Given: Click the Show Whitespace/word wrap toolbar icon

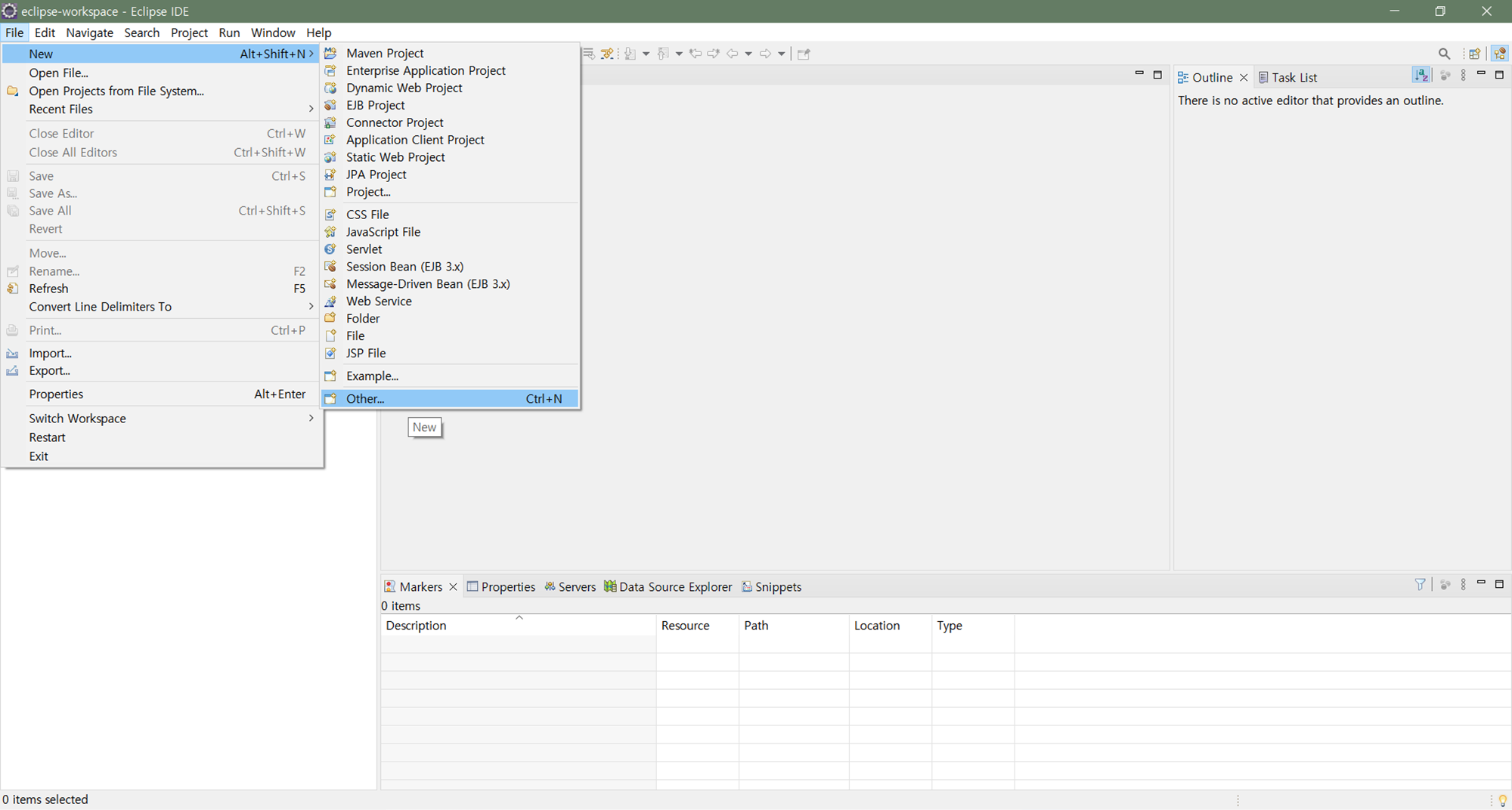Looking at the screenshot, I should 588,54.
